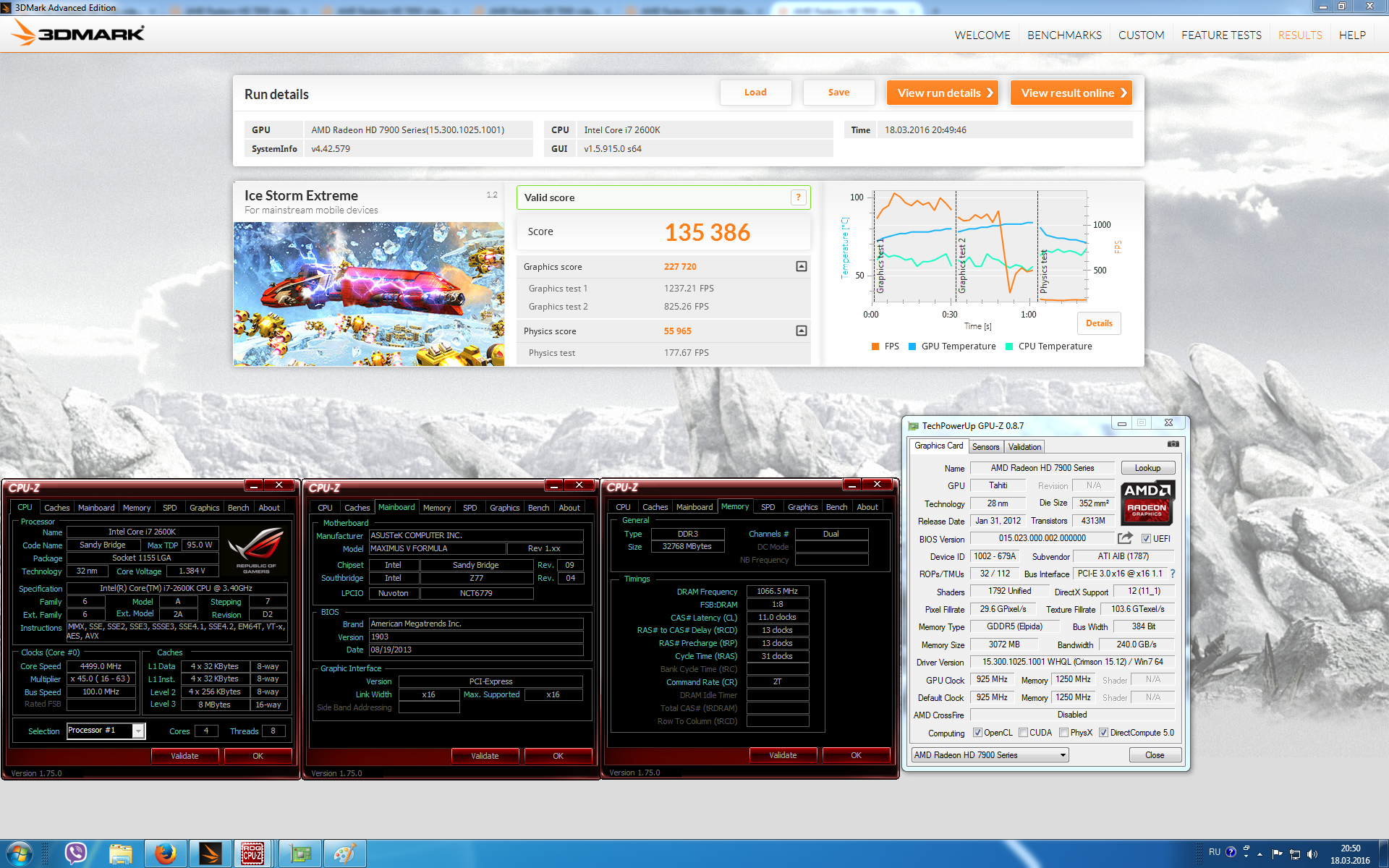This screenshot has width=1389, height=868.
Task: Collapse the Physics score section
Action: pyautogui.click(x=802, y=331)
